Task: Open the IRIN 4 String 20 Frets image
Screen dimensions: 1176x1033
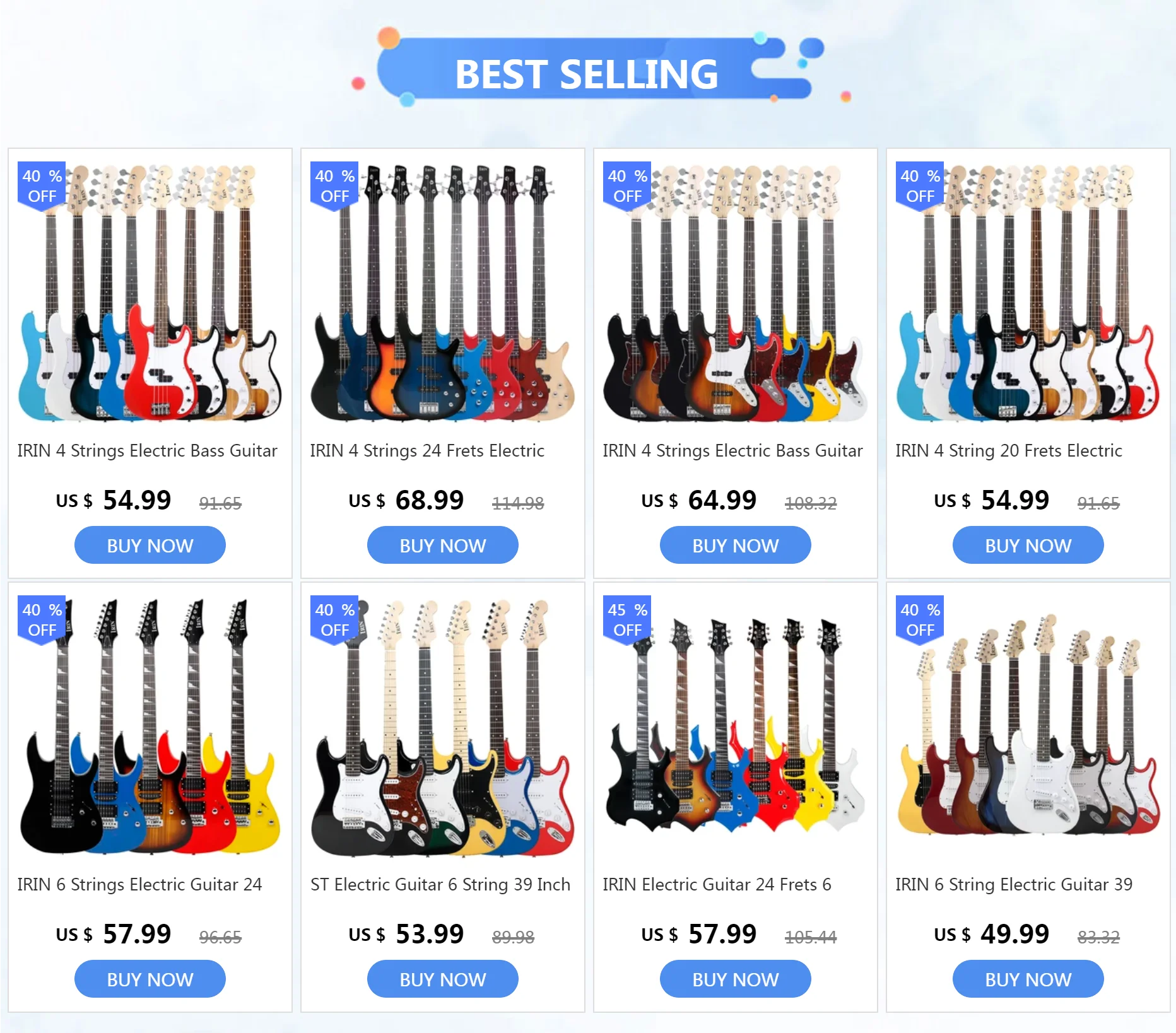Action: point(1028,292)
